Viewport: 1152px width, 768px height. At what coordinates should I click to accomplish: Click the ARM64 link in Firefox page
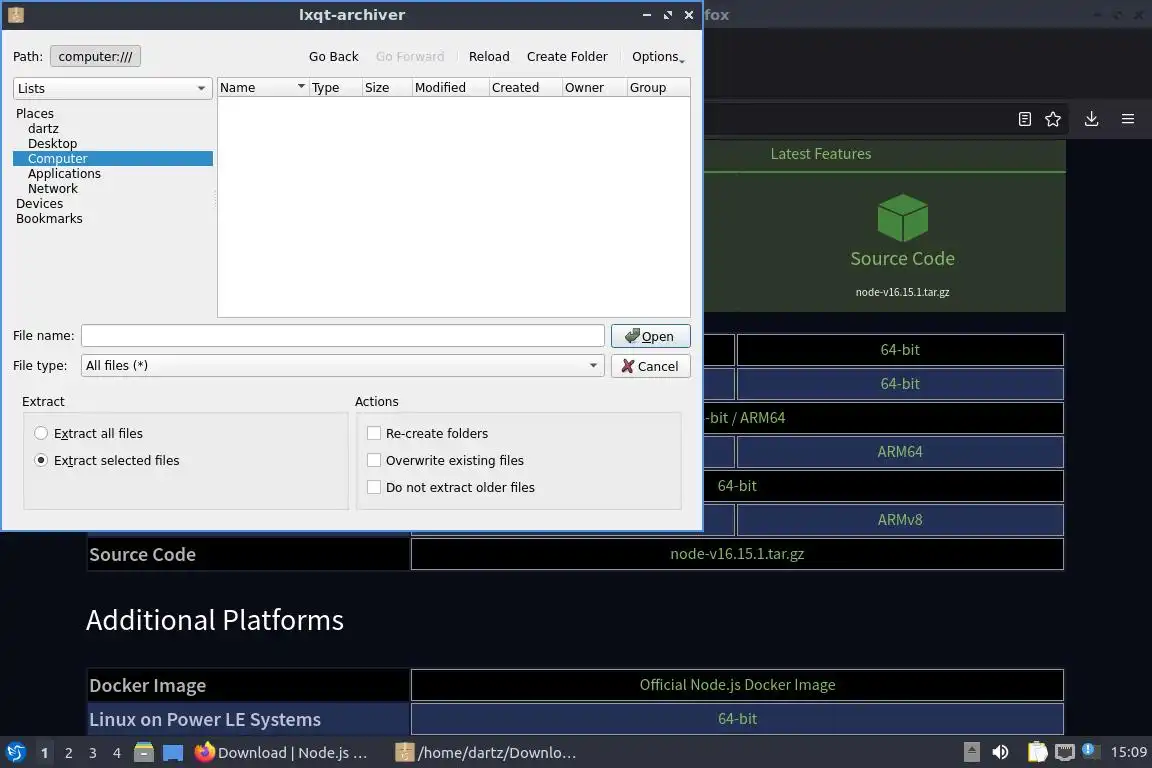(899, 452)
